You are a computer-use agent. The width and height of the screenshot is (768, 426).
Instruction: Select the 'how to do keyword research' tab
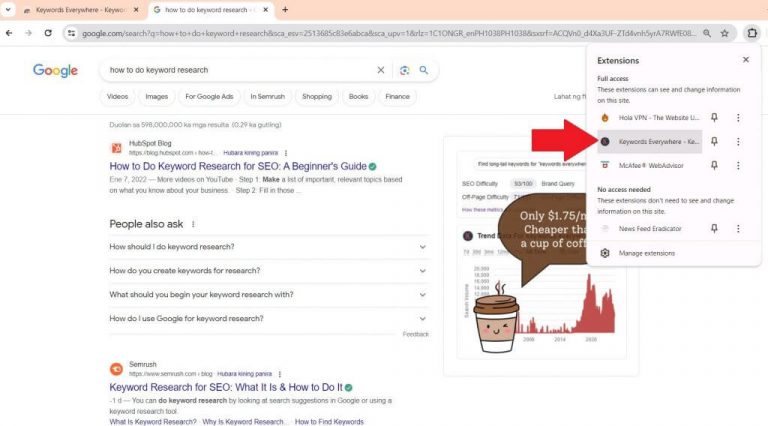pos(211,10)
